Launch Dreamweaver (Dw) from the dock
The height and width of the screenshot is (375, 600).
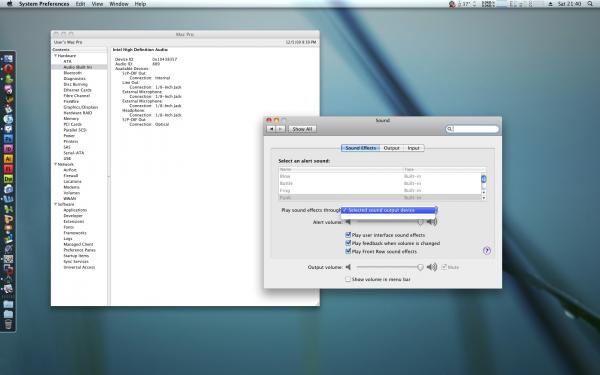coord(8,178)
